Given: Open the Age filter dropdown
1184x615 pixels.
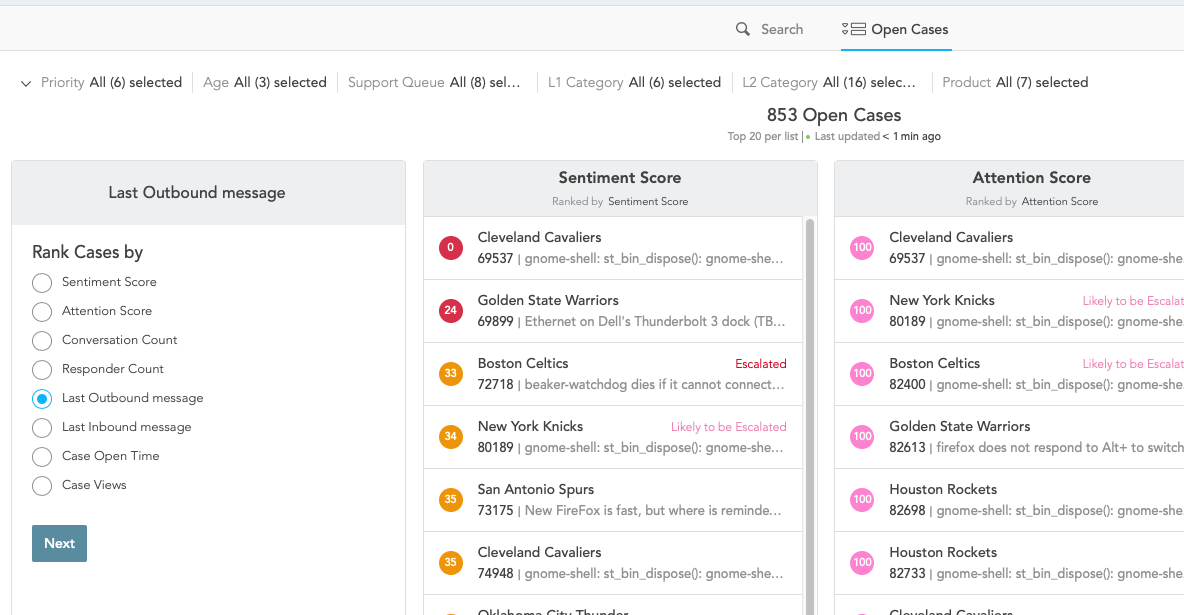Looking at the screenshot, I should pos(265,82).
